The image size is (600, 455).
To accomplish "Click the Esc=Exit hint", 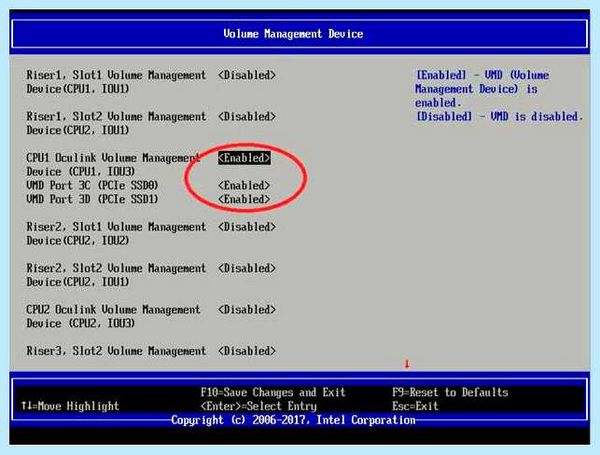I will pos(415,406).
